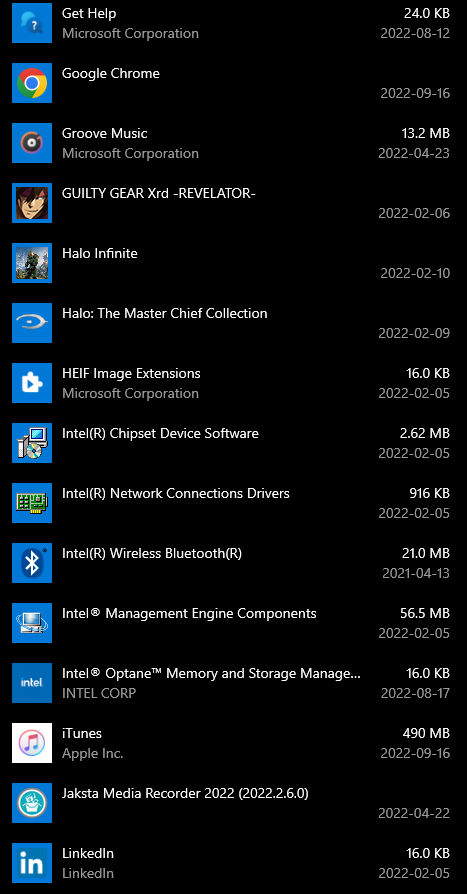The image size is (467, 894).
Task: Select the GUILTY GEAR Xrd character icon
Action: [32, 203]
